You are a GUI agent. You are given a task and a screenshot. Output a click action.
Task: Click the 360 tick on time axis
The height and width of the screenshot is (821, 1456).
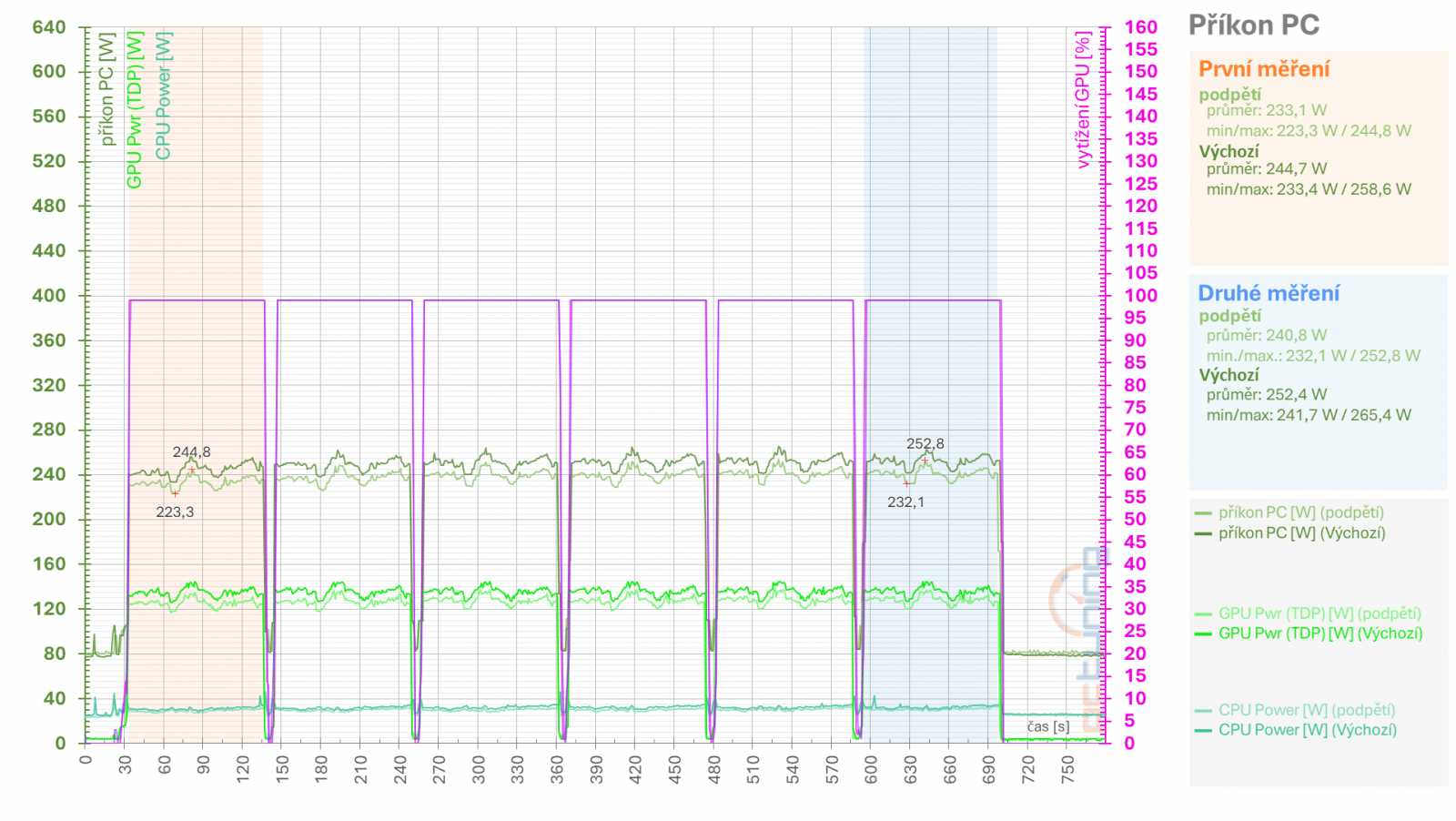[x=557, y=769]
